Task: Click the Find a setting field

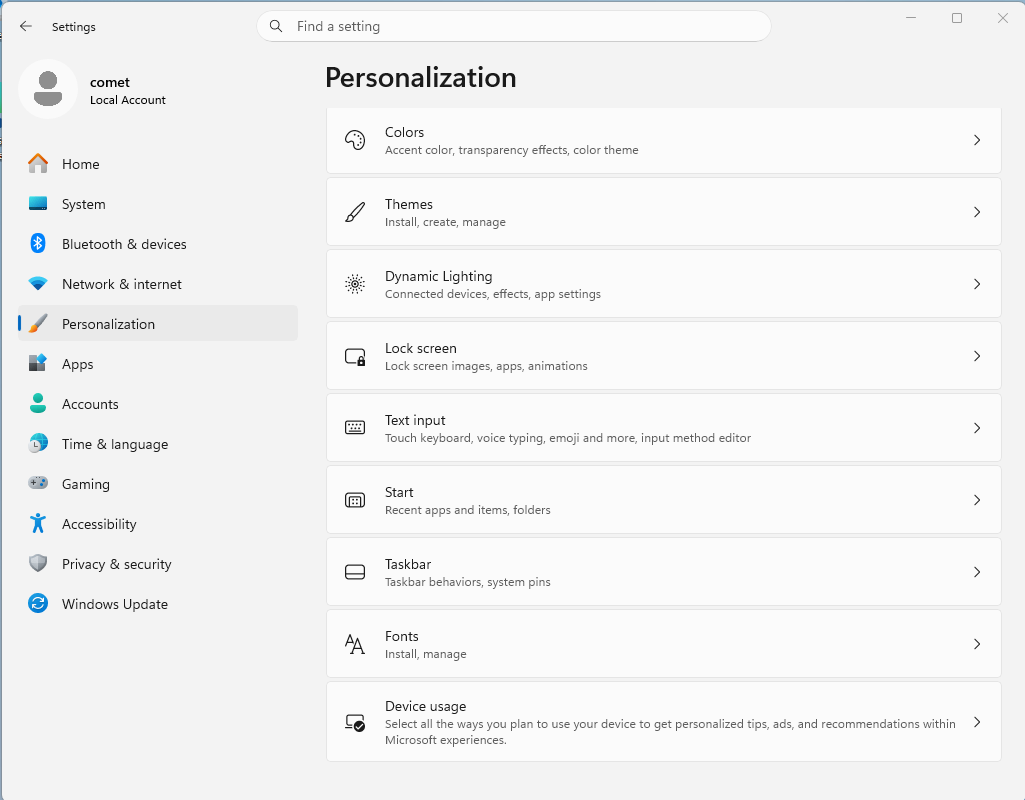Action: pyautogui.click(x=514, y=26)
